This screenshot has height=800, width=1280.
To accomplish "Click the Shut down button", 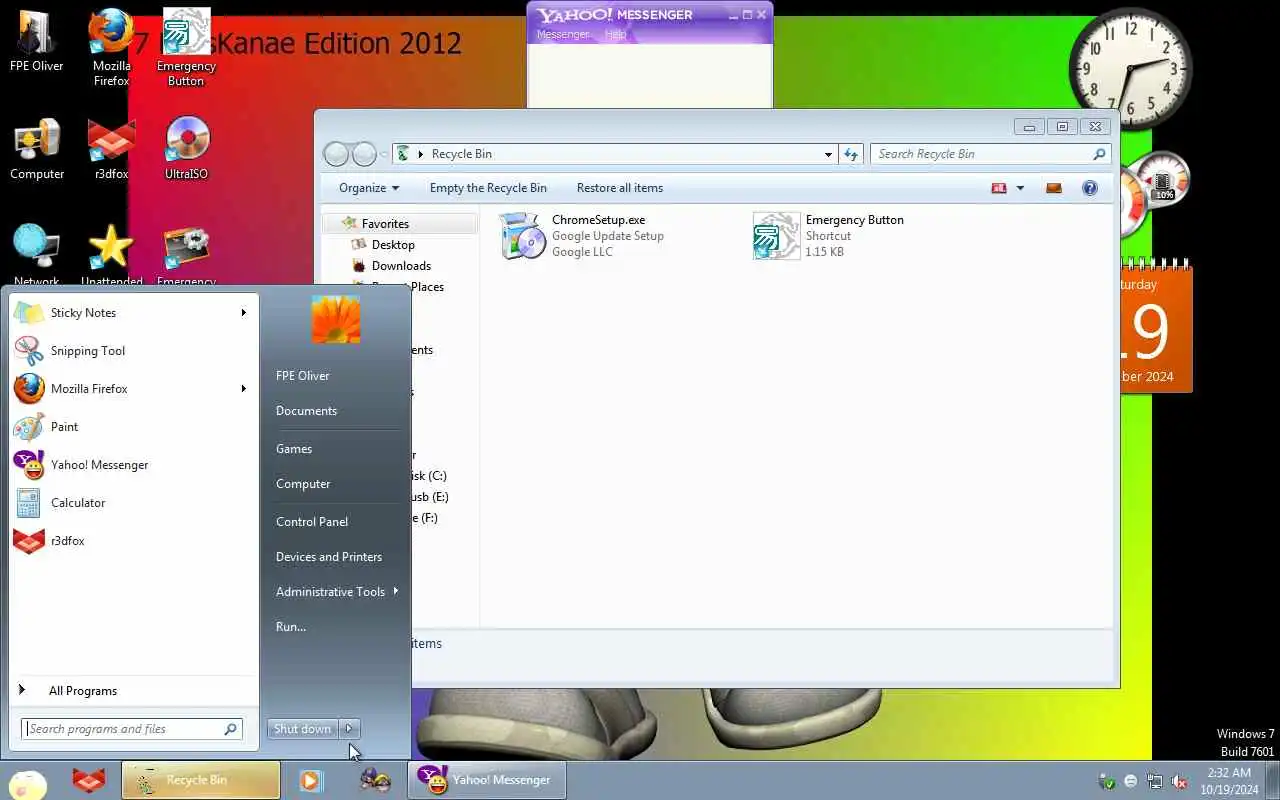I will (x=302, y=729).
